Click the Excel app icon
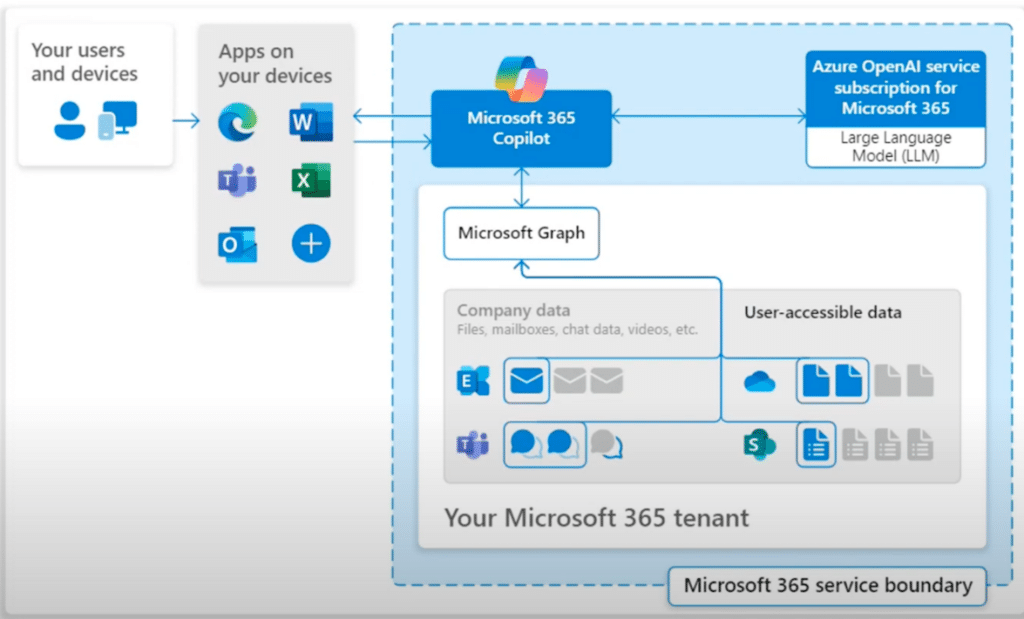Viewport: 1024px width, 619px height. pos(310,181)
